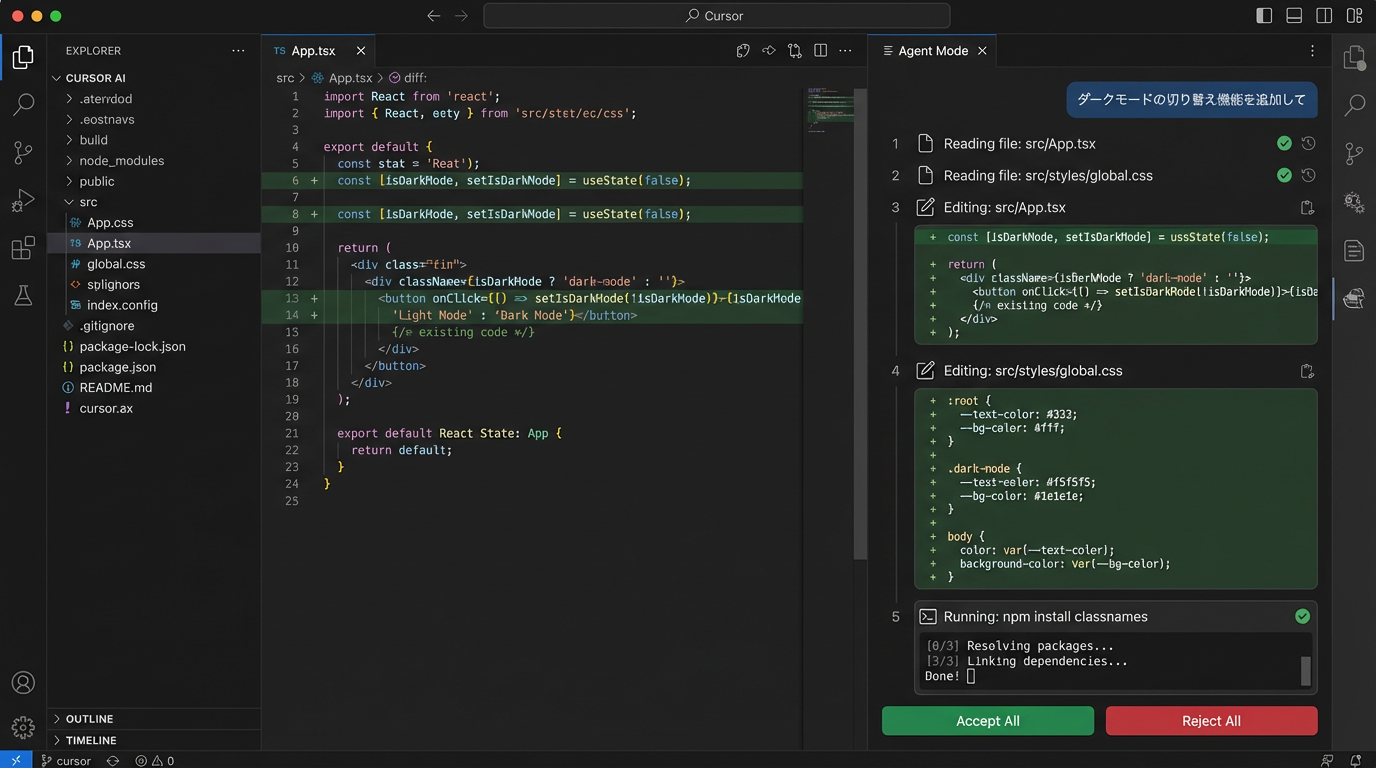This screenshot has height=768, width=1376.
Task: Open the Search view in left activity bar
Action: tap(23, 104)
